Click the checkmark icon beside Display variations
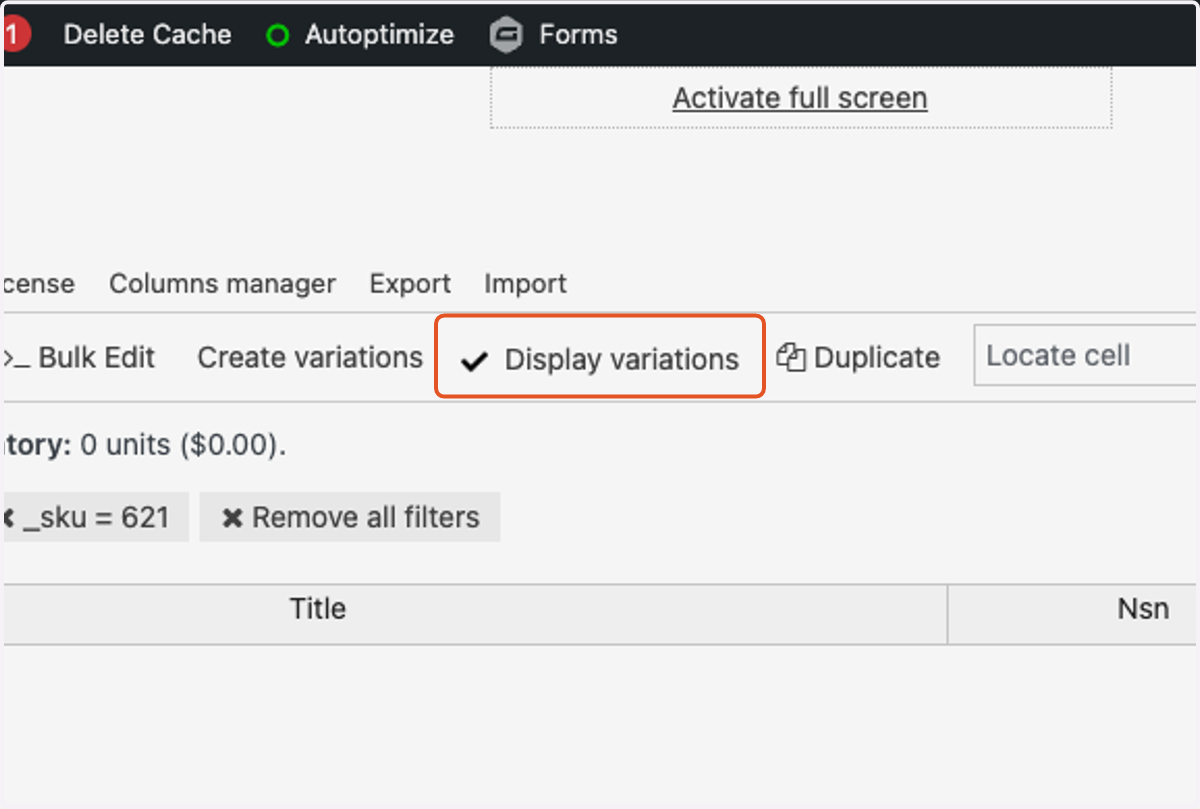The height and width of the screenshot is (809, 1200). pyautogui.click(x=474, y=361)
